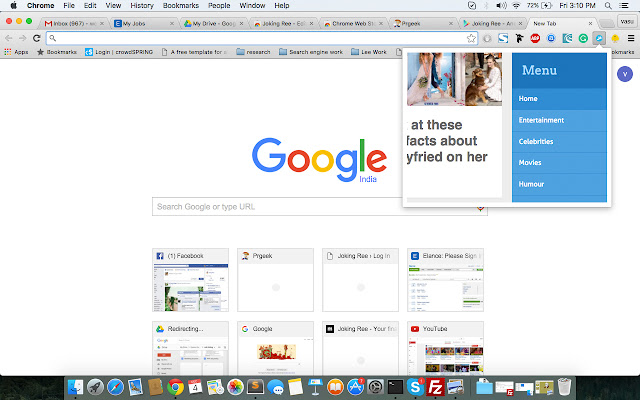This screenshot has height=400, width=640.
Task: Open the Google most-visited thumbnail
Action: click(276, 348)
